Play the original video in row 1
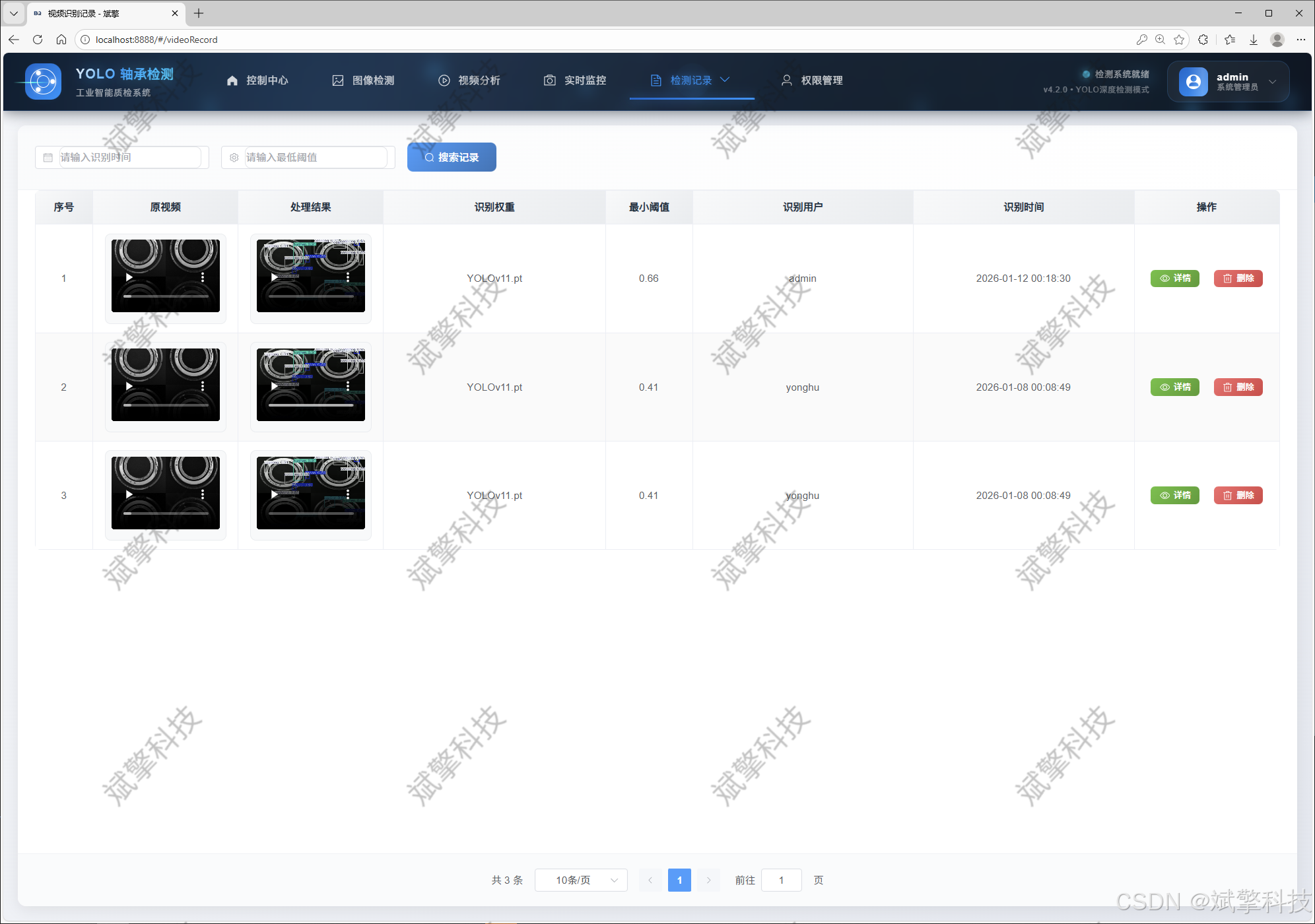 pyautogui.click(x=129, y=277)
